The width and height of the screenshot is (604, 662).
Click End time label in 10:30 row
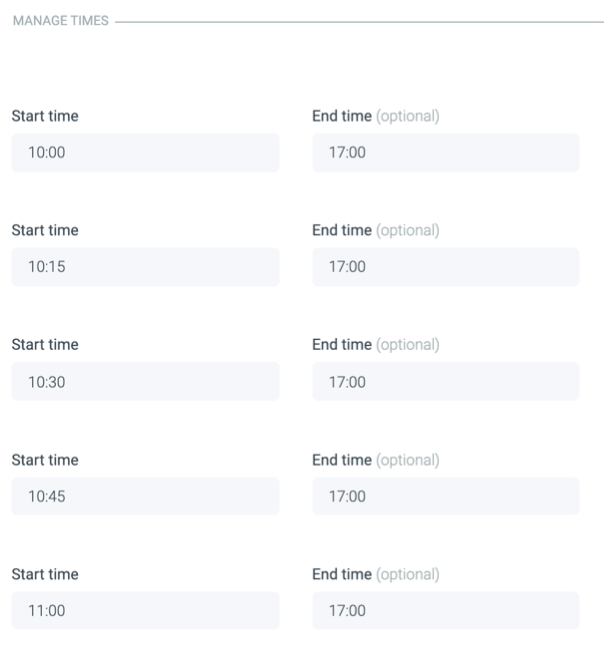click(342, 345)
